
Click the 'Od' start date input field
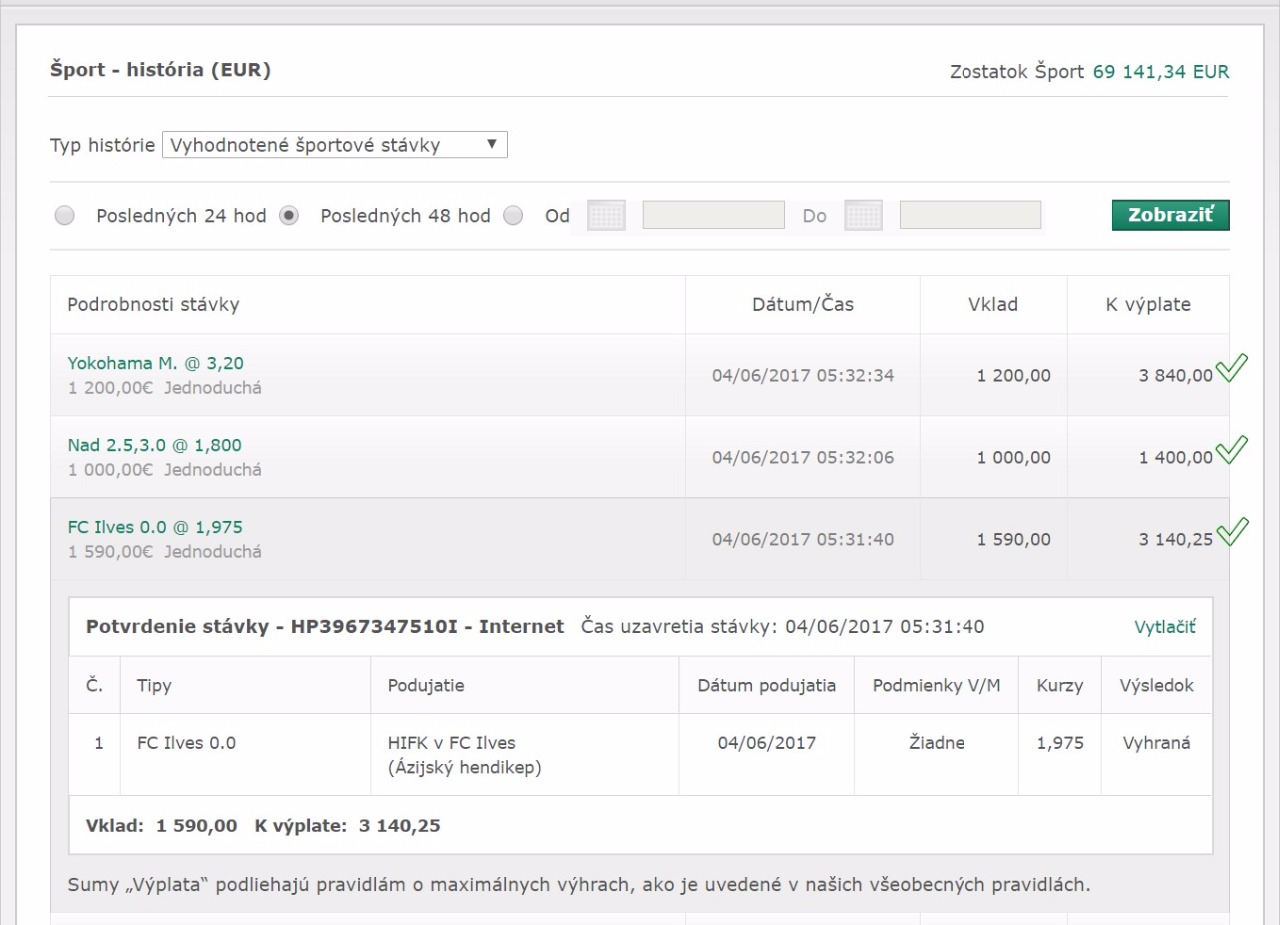[x=713, y=215]
